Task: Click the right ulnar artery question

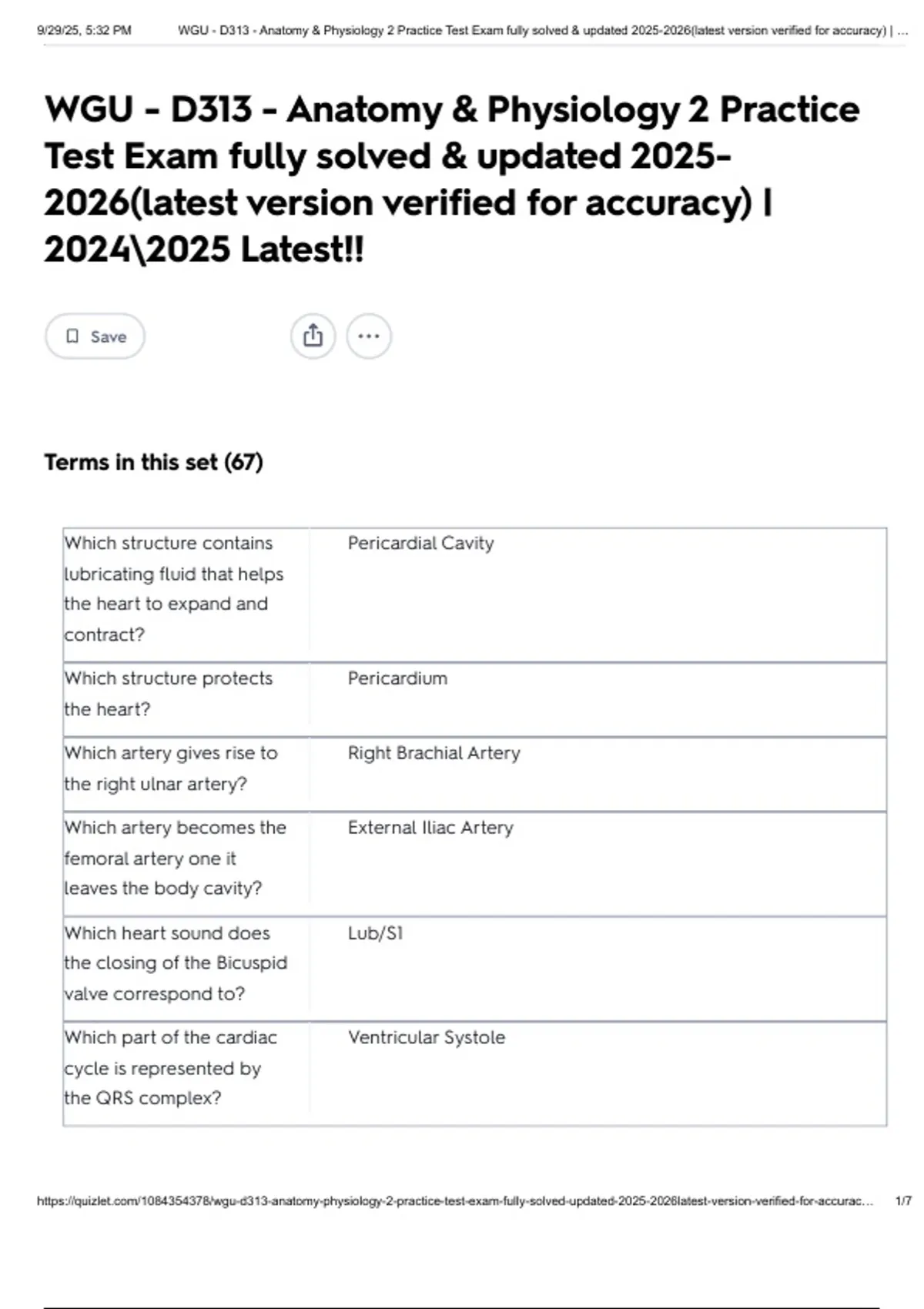Action: pyautogui.click(x=170, y=768)
